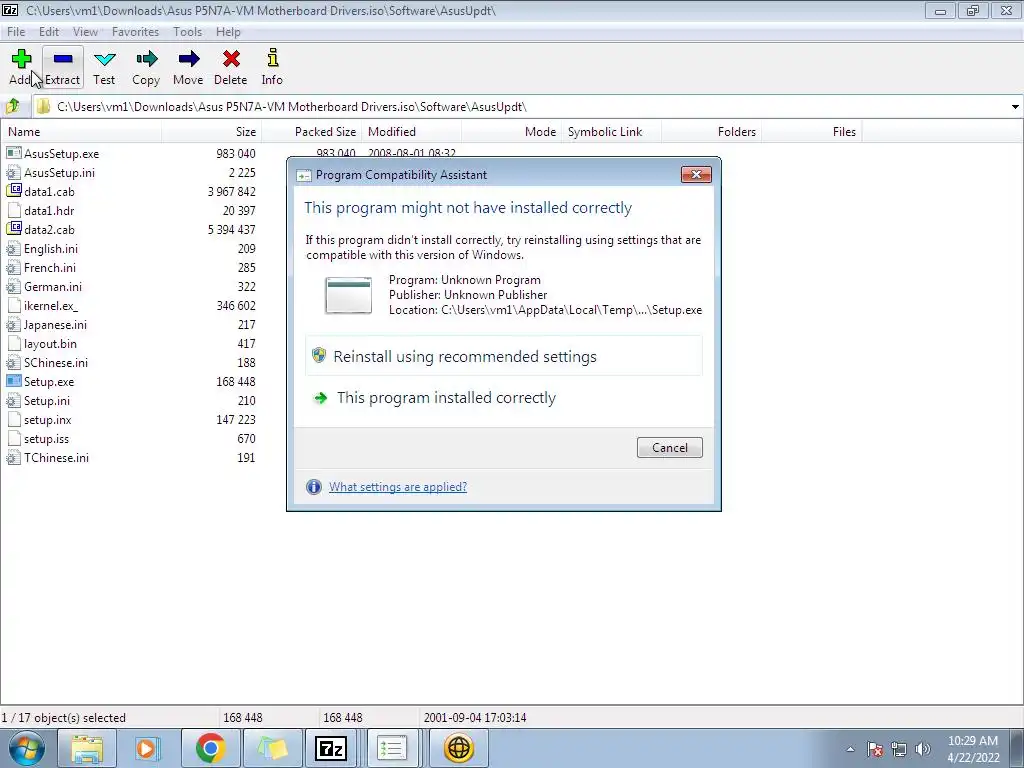Choose Reinstall using recommended settings
Screen dimensions: 1024x768
(504, 356)
